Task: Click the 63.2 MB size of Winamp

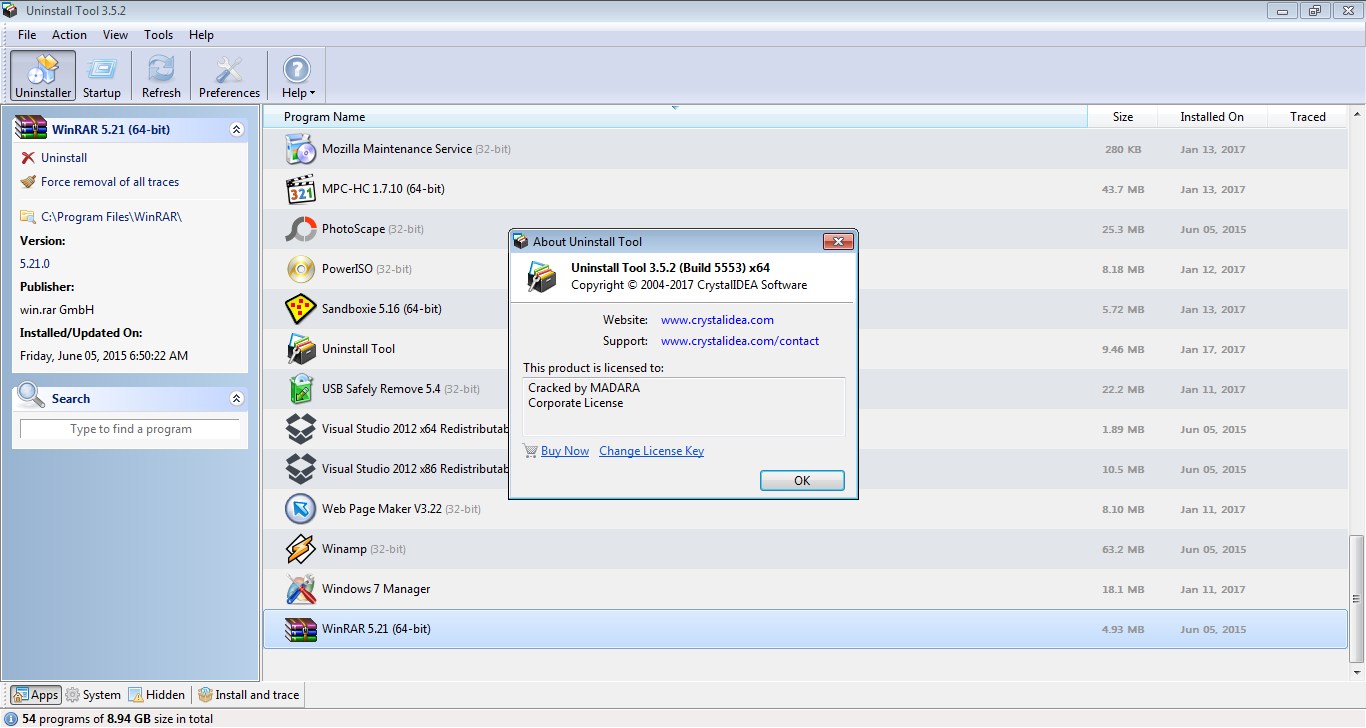Action: (1122, 550)
